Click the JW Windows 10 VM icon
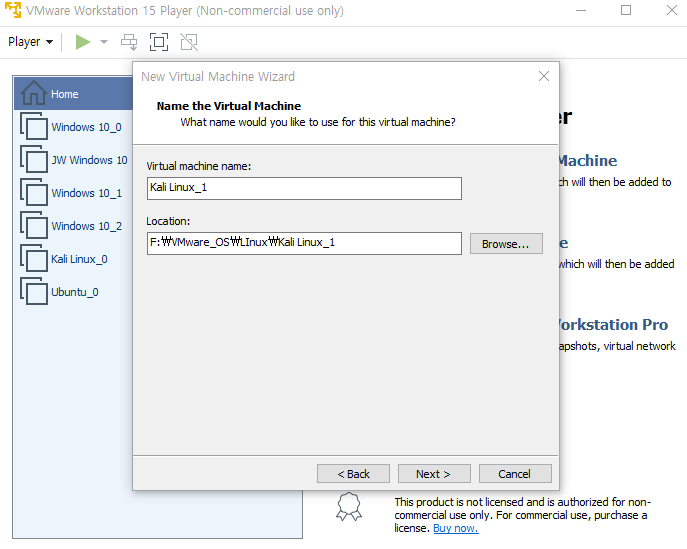687x549 pixels. point(34,159)
